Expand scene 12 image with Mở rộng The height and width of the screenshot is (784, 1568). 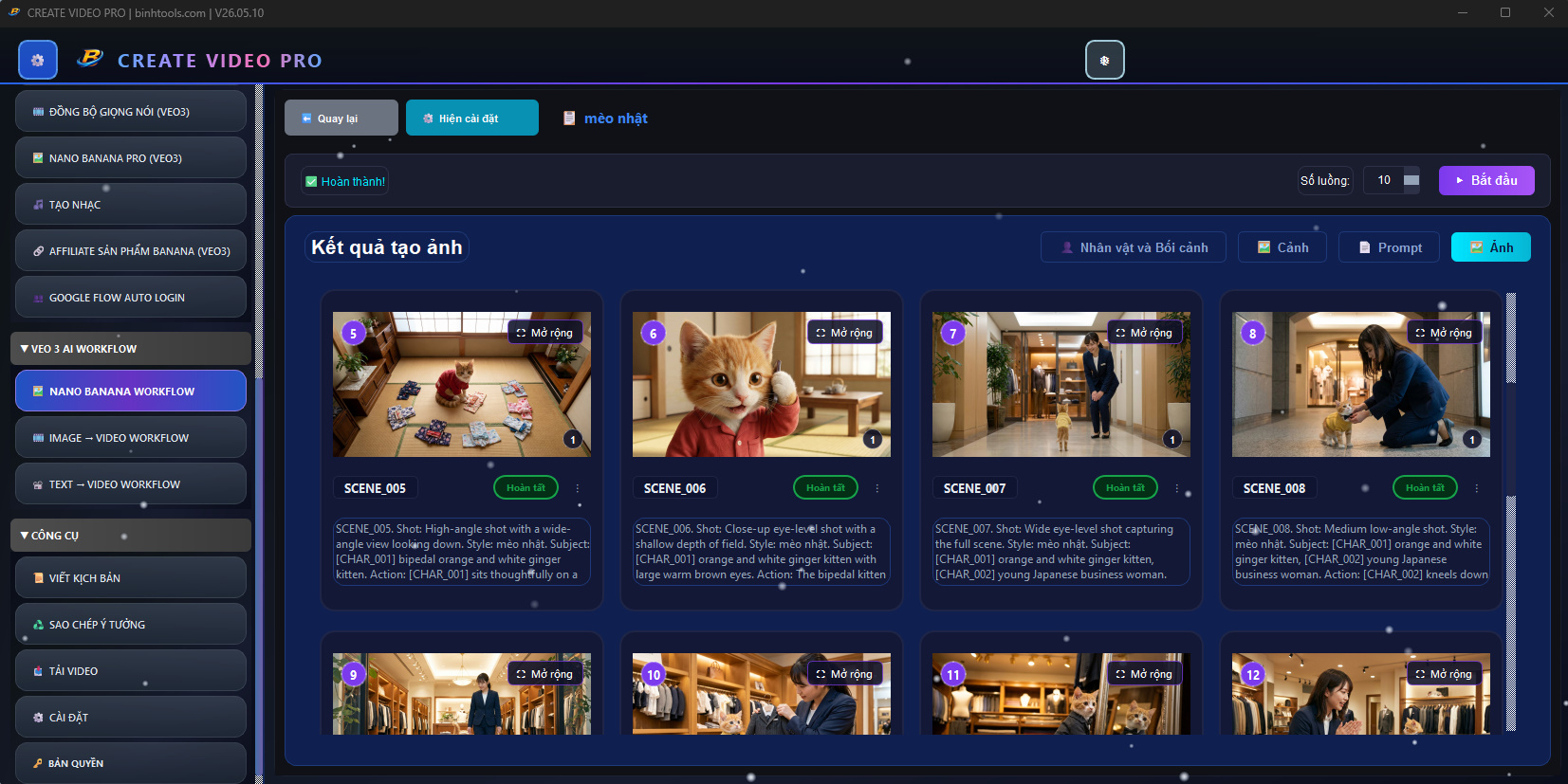1444,674
